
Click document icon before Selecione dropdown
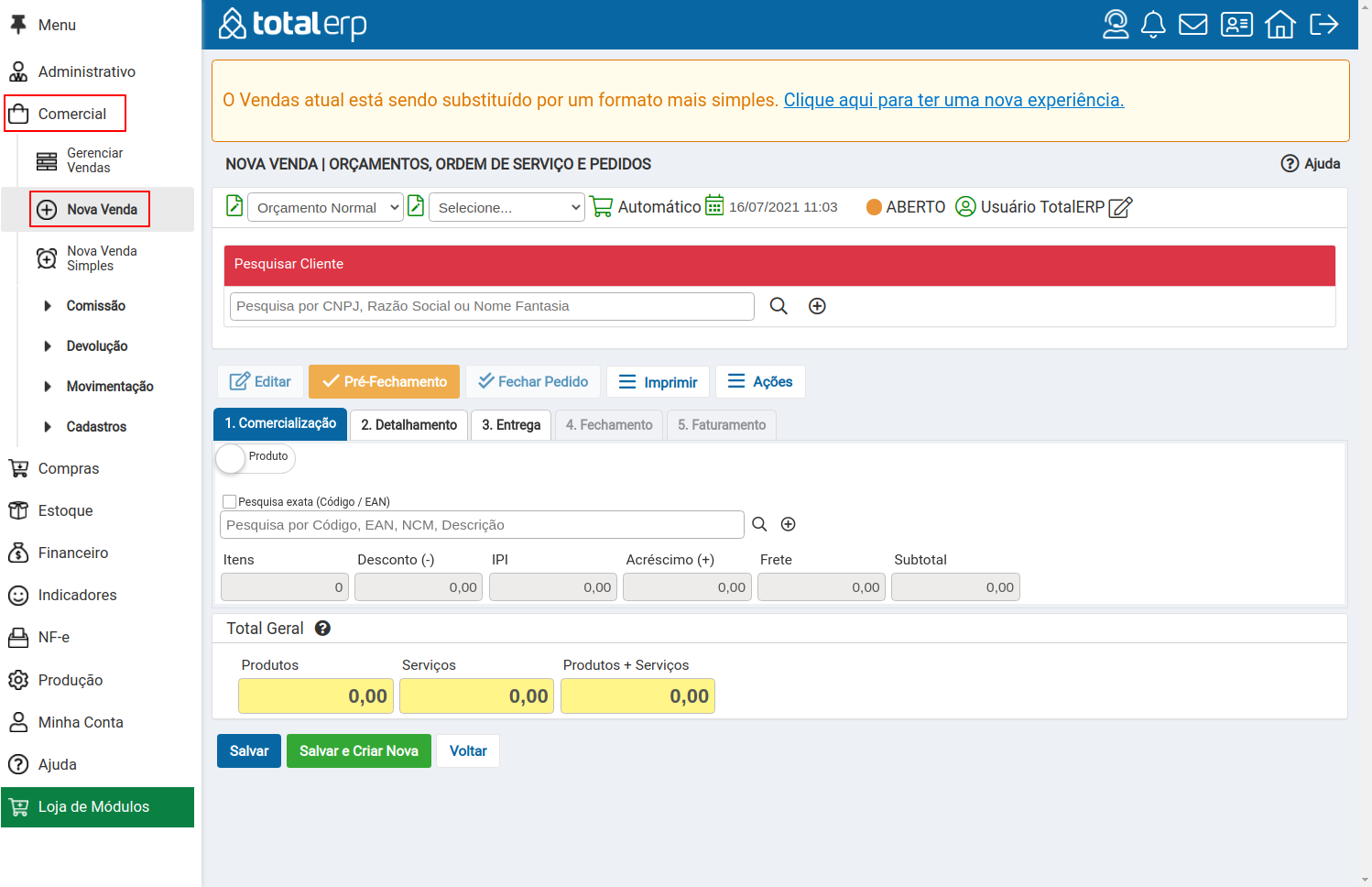[416, 205]
